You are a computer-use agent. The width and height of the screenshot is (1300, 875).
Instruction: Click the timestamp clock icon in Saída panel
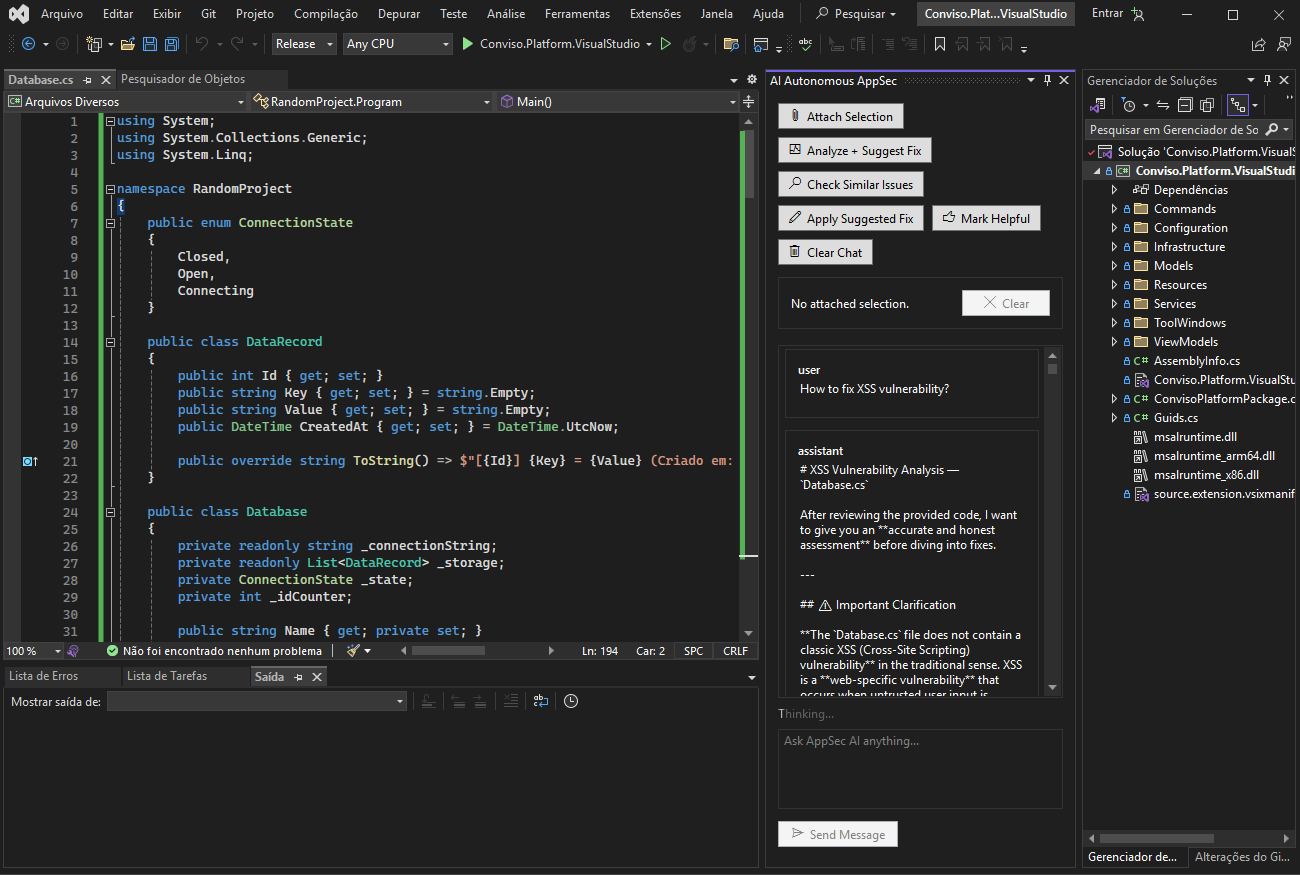click(570, 701)
